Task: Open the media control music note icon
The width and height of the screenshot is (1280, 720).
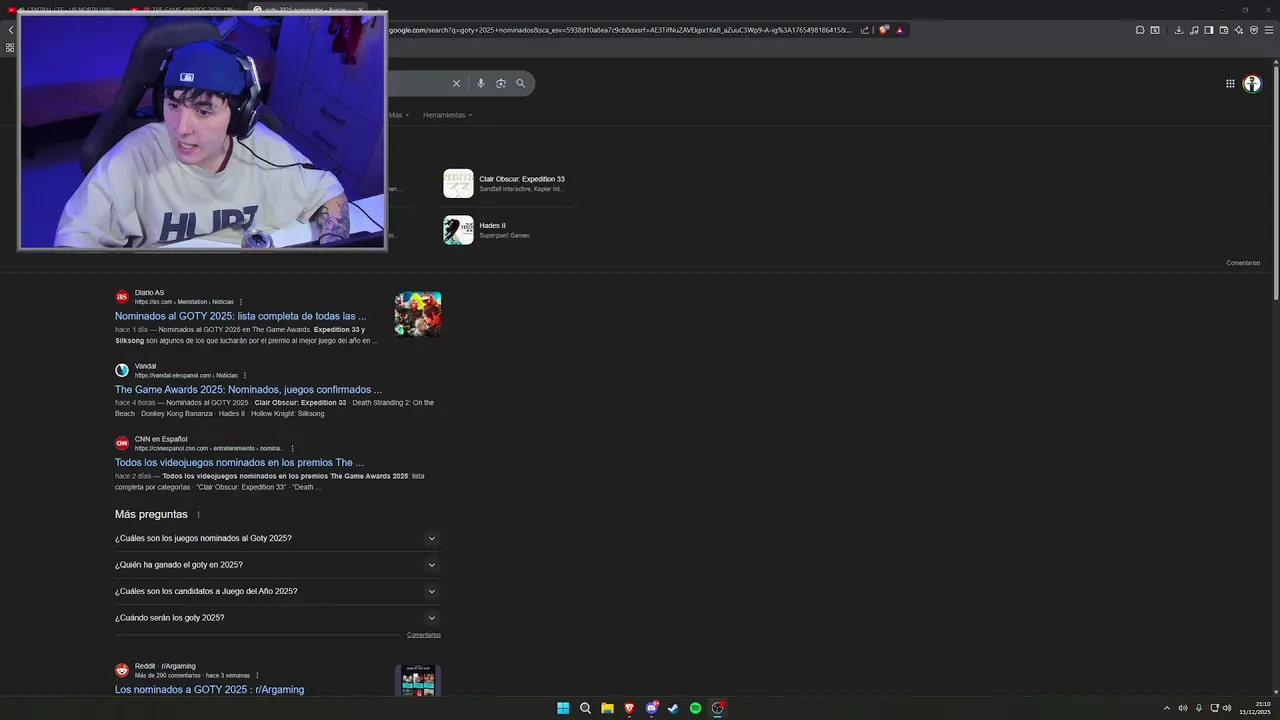Action: click(x=1194, y=30)
